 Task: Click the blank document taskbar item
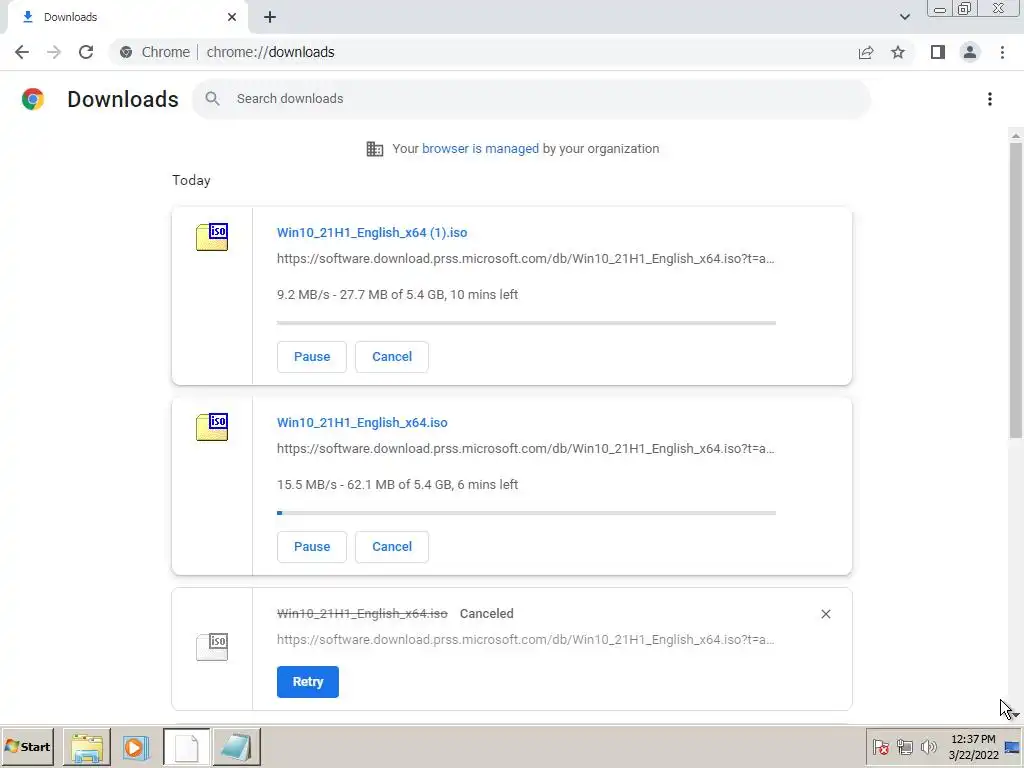[x=186, y=747]
